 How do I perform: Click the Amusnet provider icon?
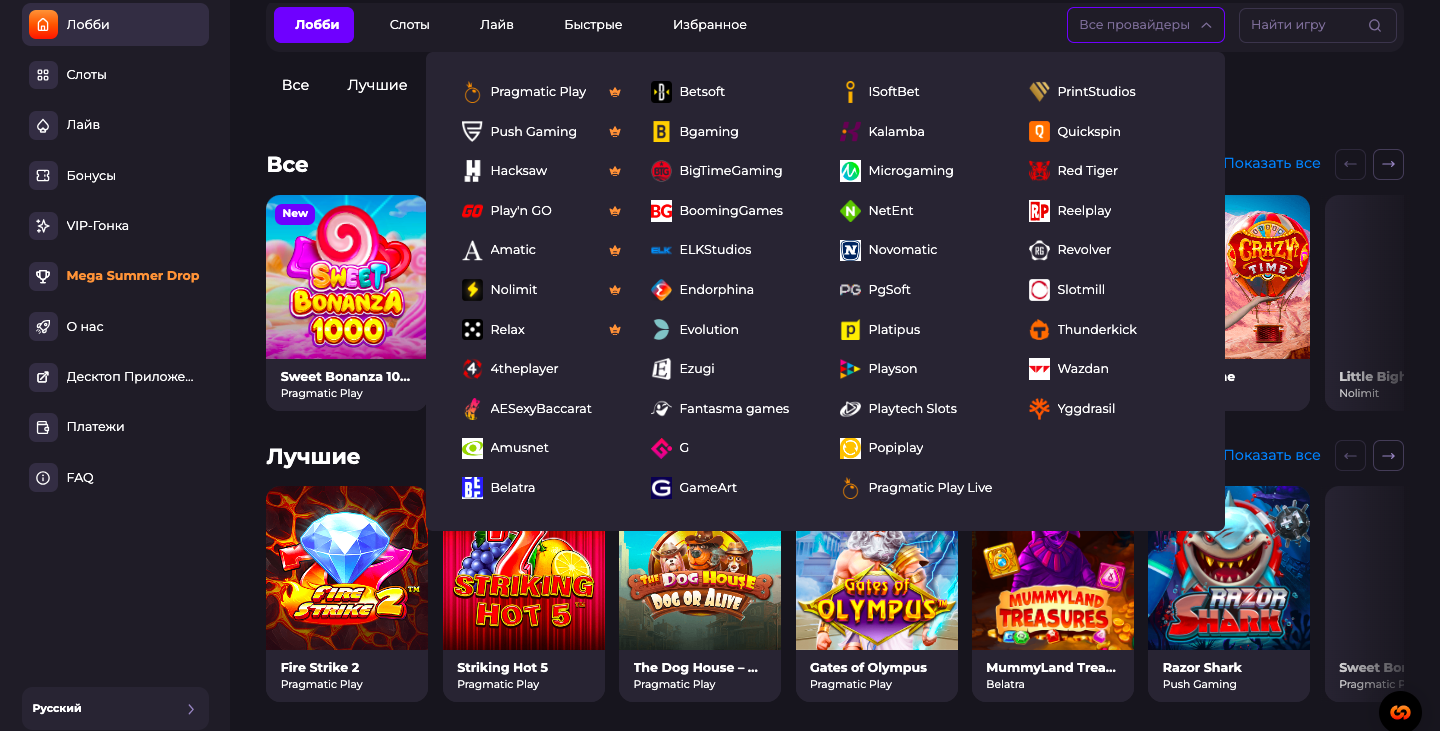472,448
